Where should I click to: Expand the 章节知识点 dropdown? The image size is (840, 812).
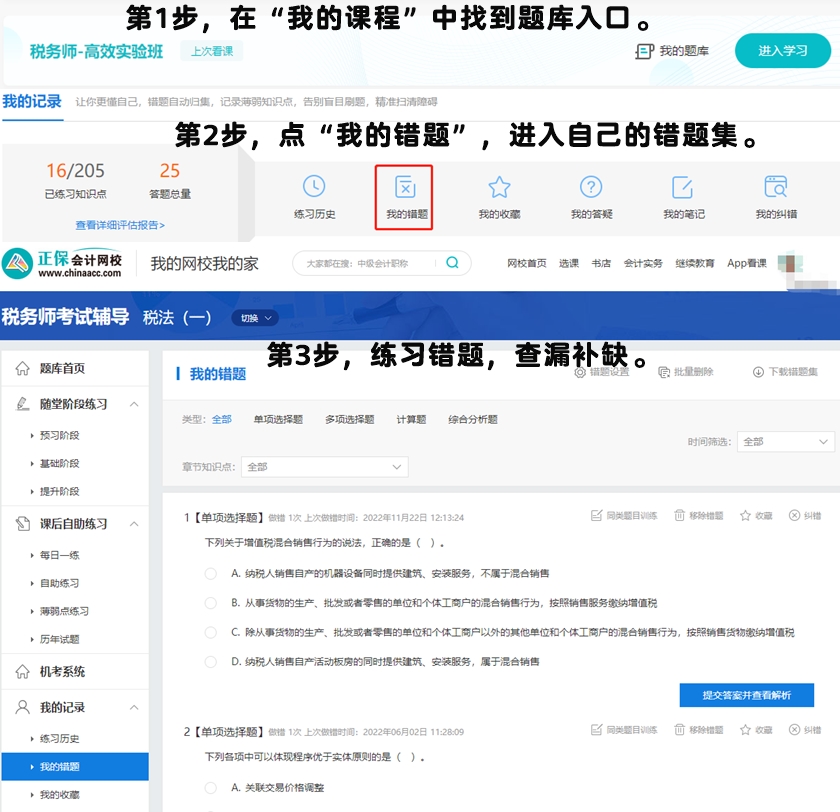click(x=325, y=466)
